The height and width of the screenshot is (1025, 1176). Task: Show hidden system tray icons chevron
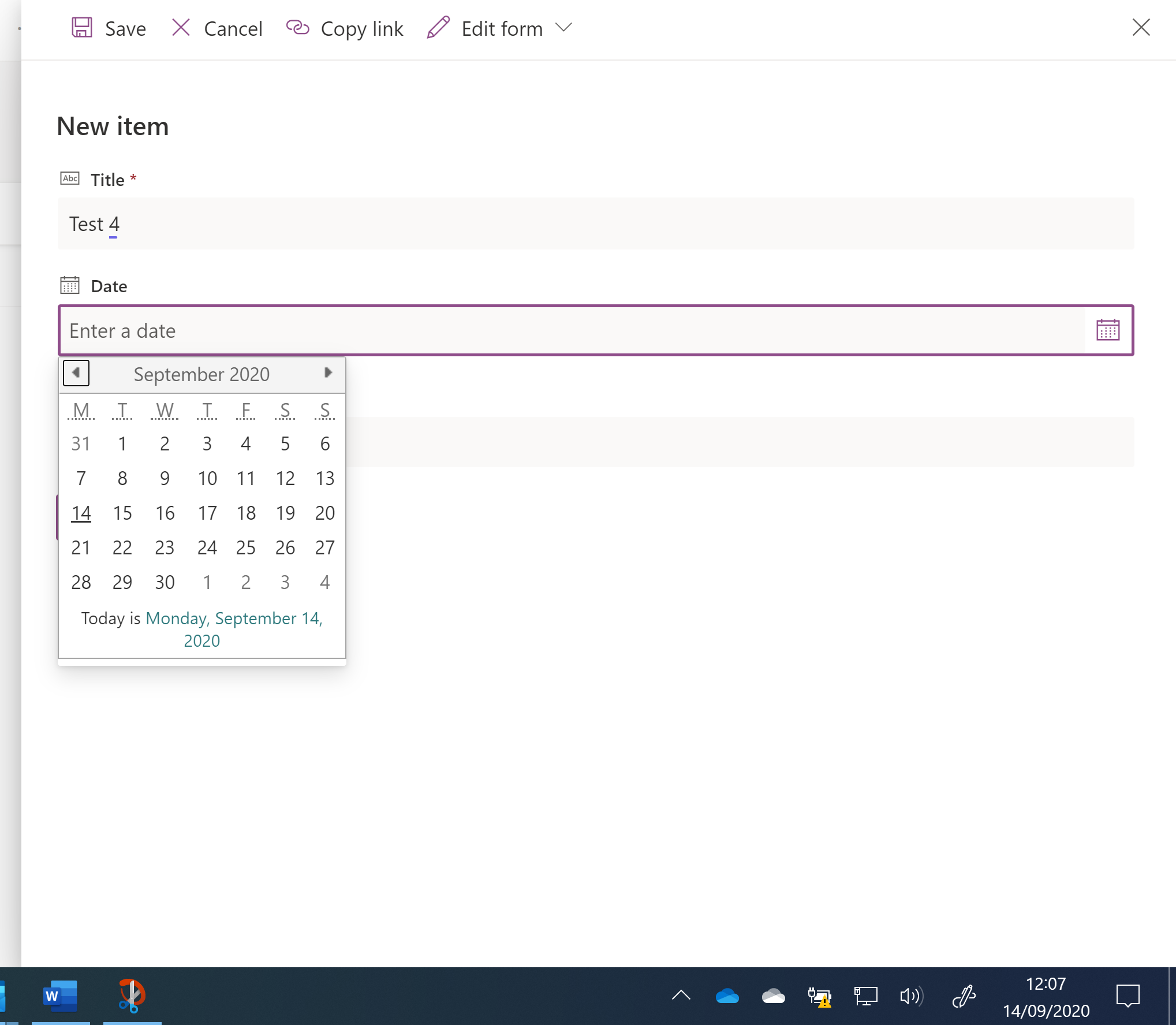[x=681, y=995]
